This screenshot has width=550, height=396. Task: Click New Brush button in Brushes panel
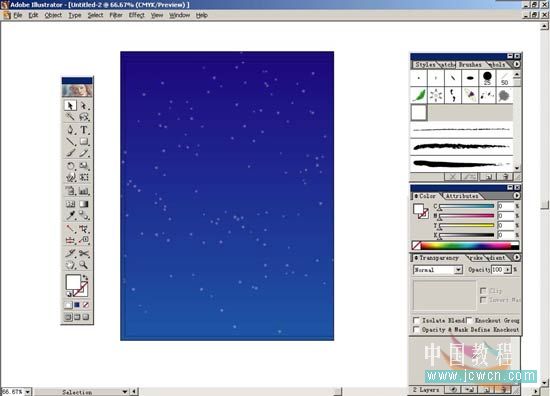coord(488,177)
